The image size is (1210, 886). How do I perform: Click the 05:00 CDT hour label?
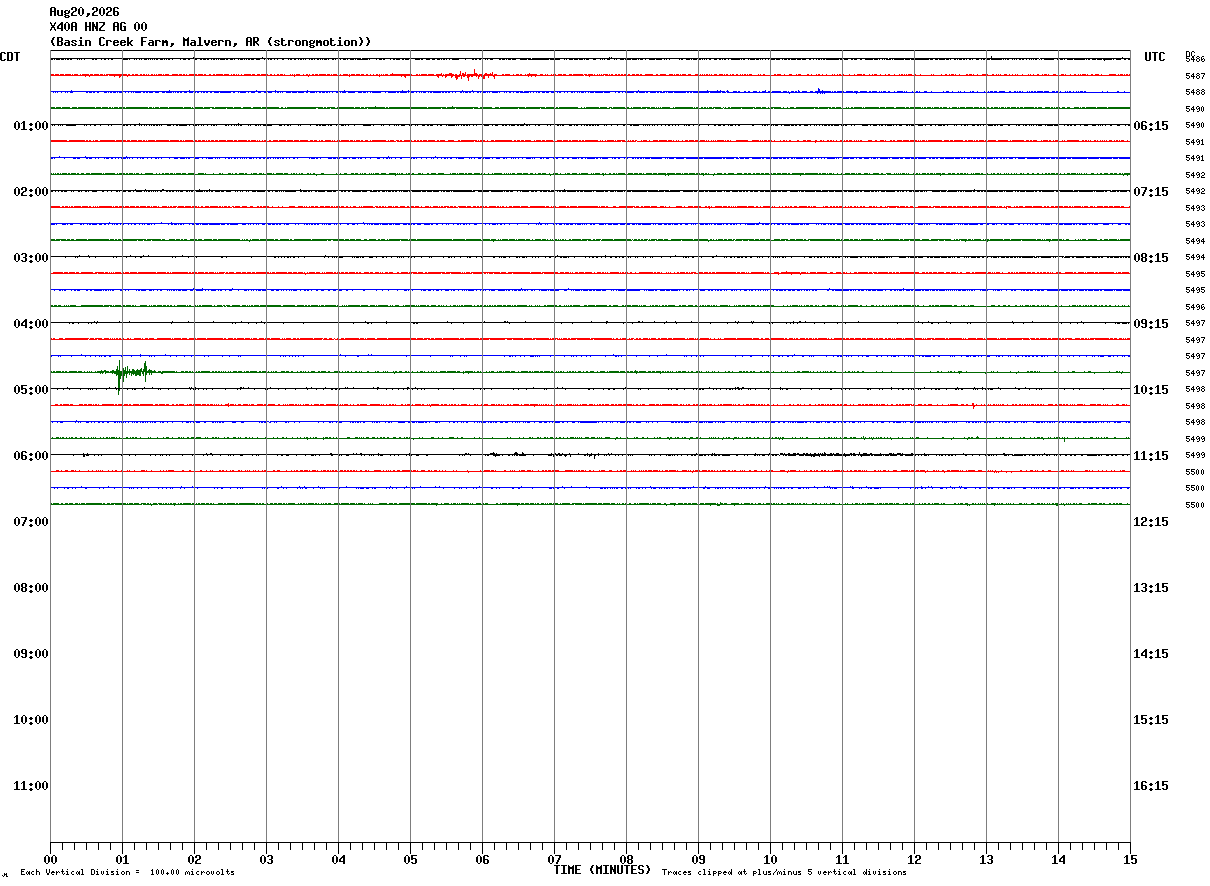(31, 389)
